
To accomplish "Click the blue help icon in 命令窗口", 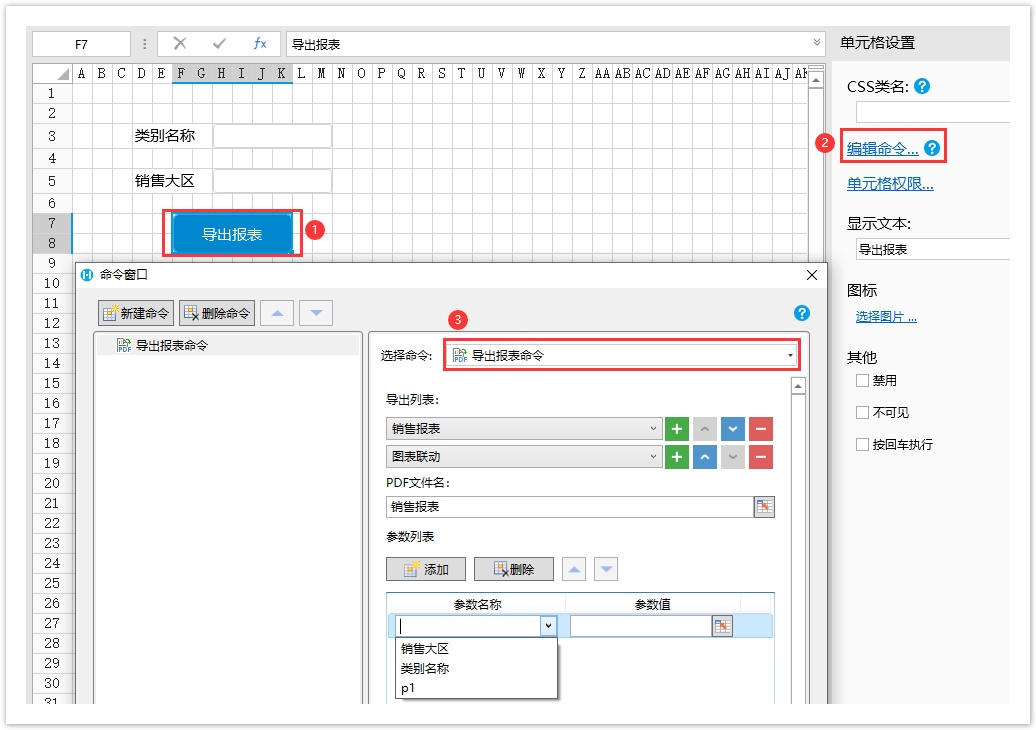I will [801, 313].
